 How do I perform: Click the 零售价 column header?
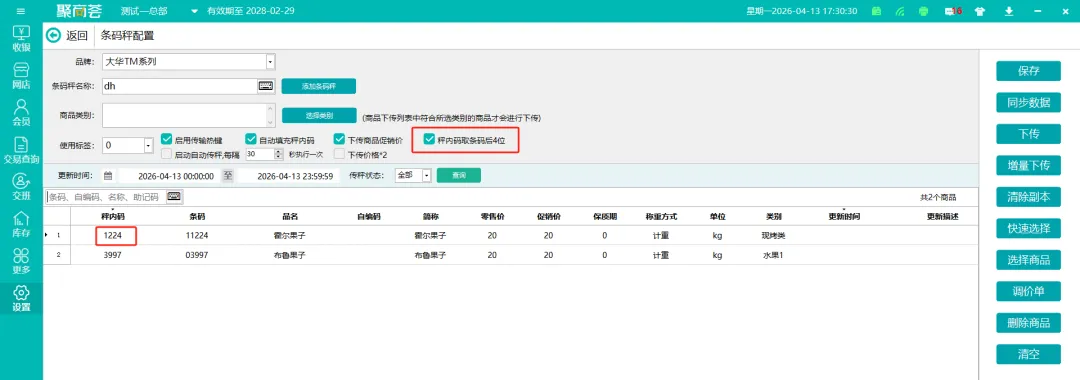pos(492,216)
